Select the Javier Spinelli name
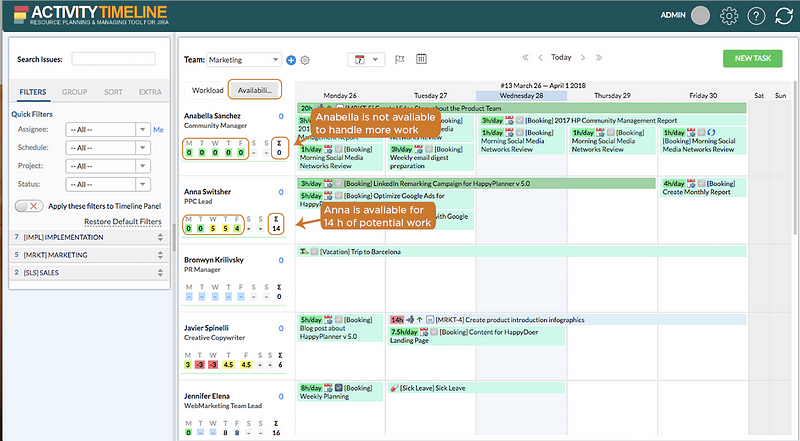800x441 pixels. coord(206,328)
